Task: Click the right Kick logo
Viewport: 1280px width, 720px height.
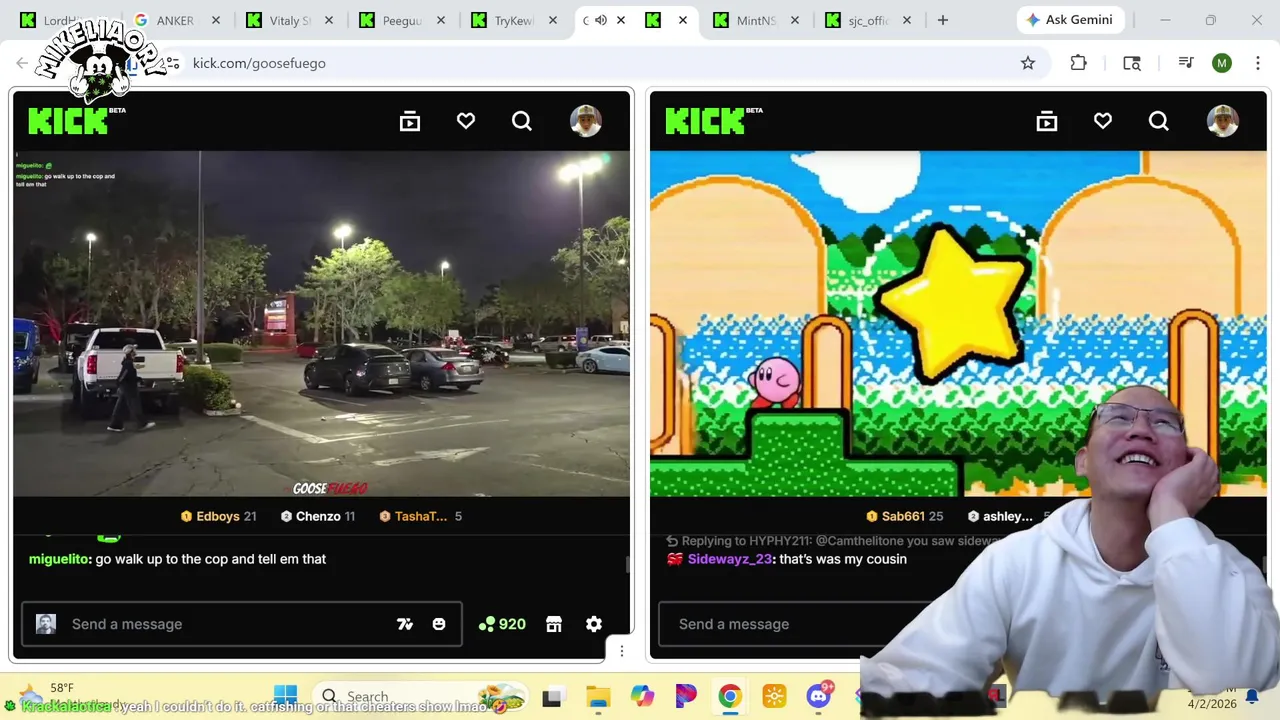Action: coord(713,120)
